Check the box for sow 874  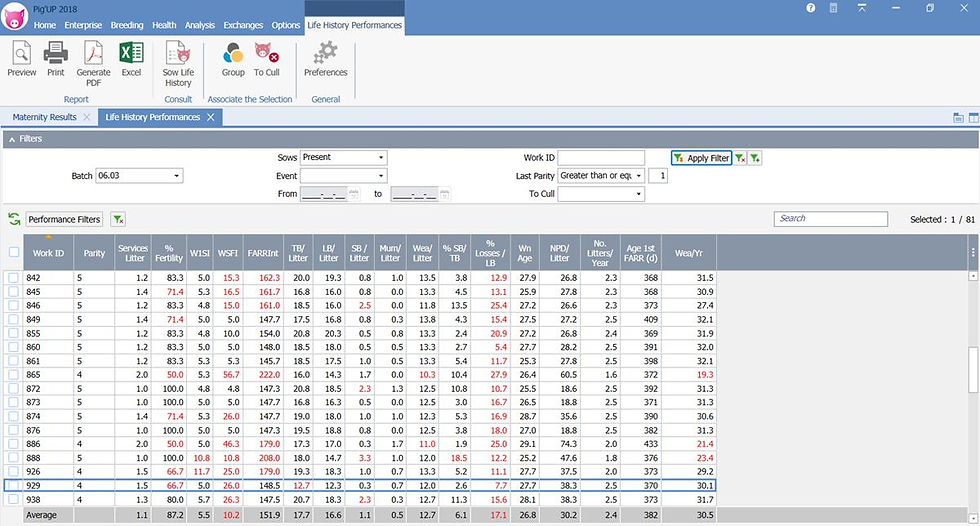[14, 416]
